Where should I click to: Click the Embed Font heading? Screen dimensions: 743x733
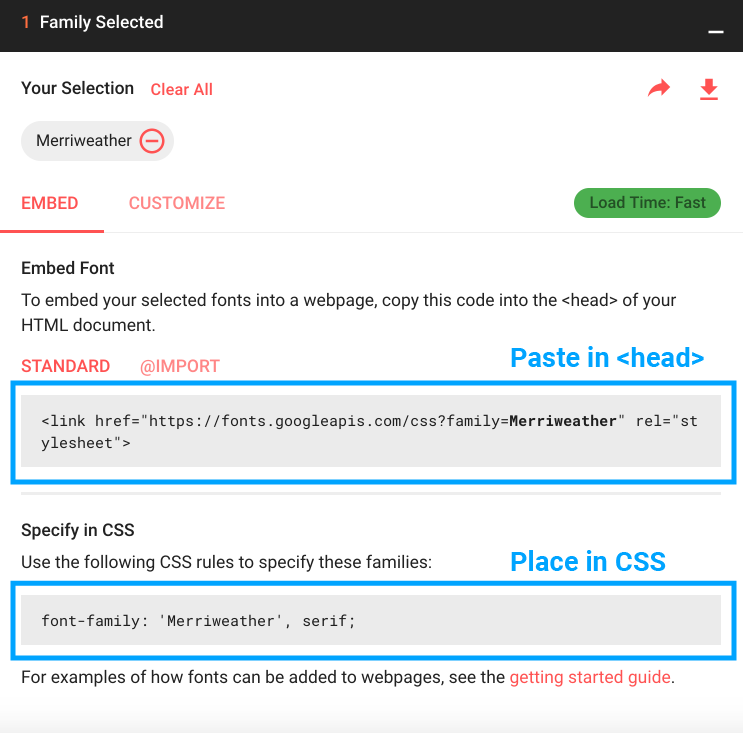pyautogui.click(x=68, y=268)
